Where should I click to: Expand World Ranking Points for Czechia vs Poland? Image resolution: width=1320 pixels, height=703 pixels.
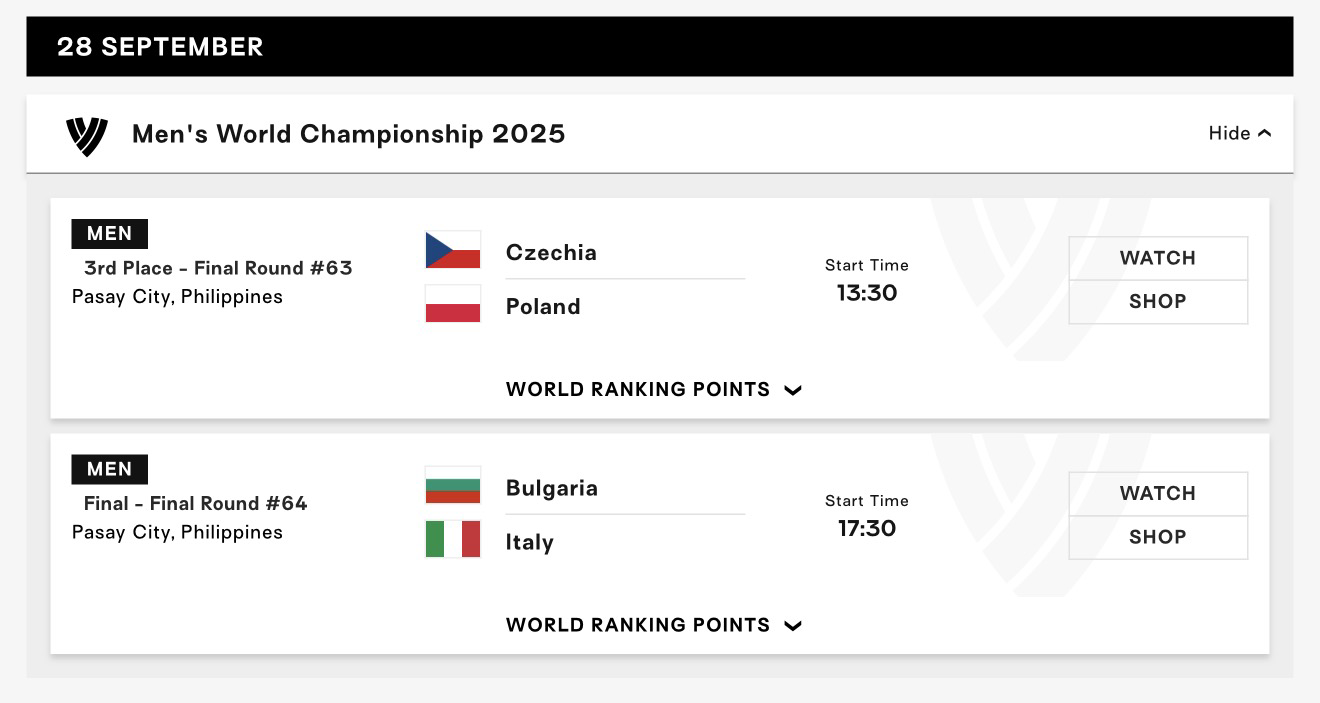coord(654,390)
